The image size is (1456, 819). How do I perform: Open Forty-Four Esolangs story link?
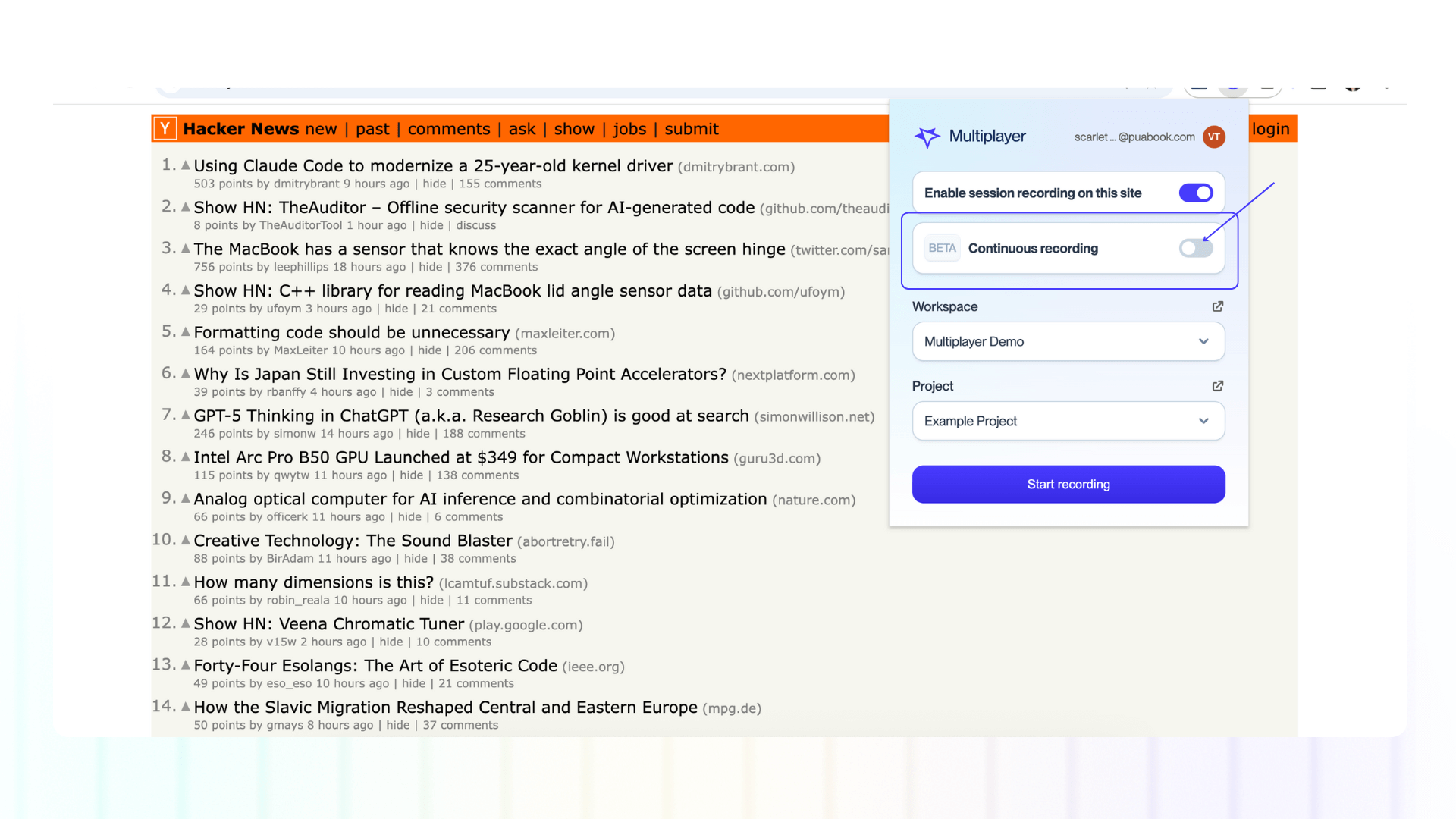[x=375, y=666]
